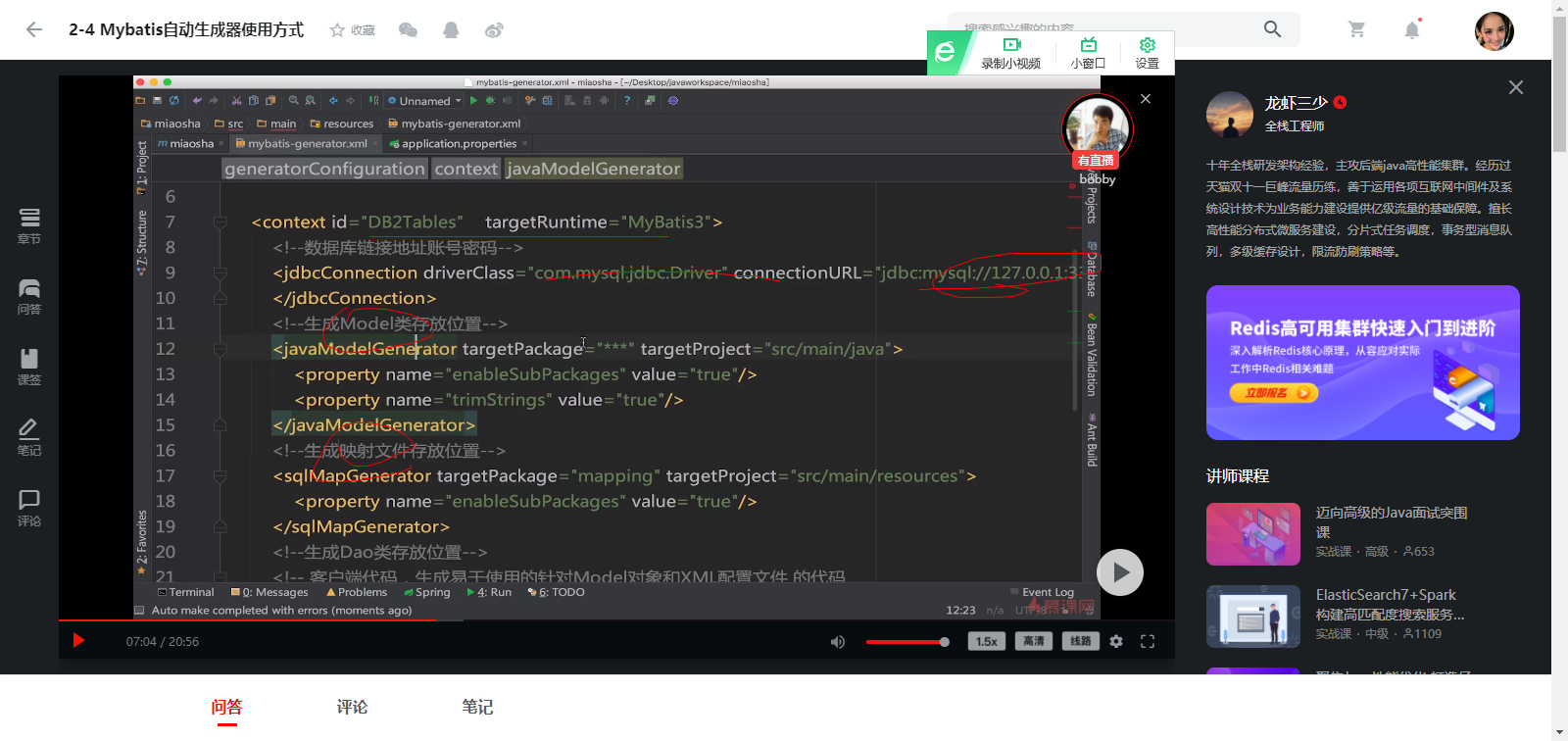Open the 高清 video quality menu
Viewport: 1568px width, 741px height.
[1034, 641]
